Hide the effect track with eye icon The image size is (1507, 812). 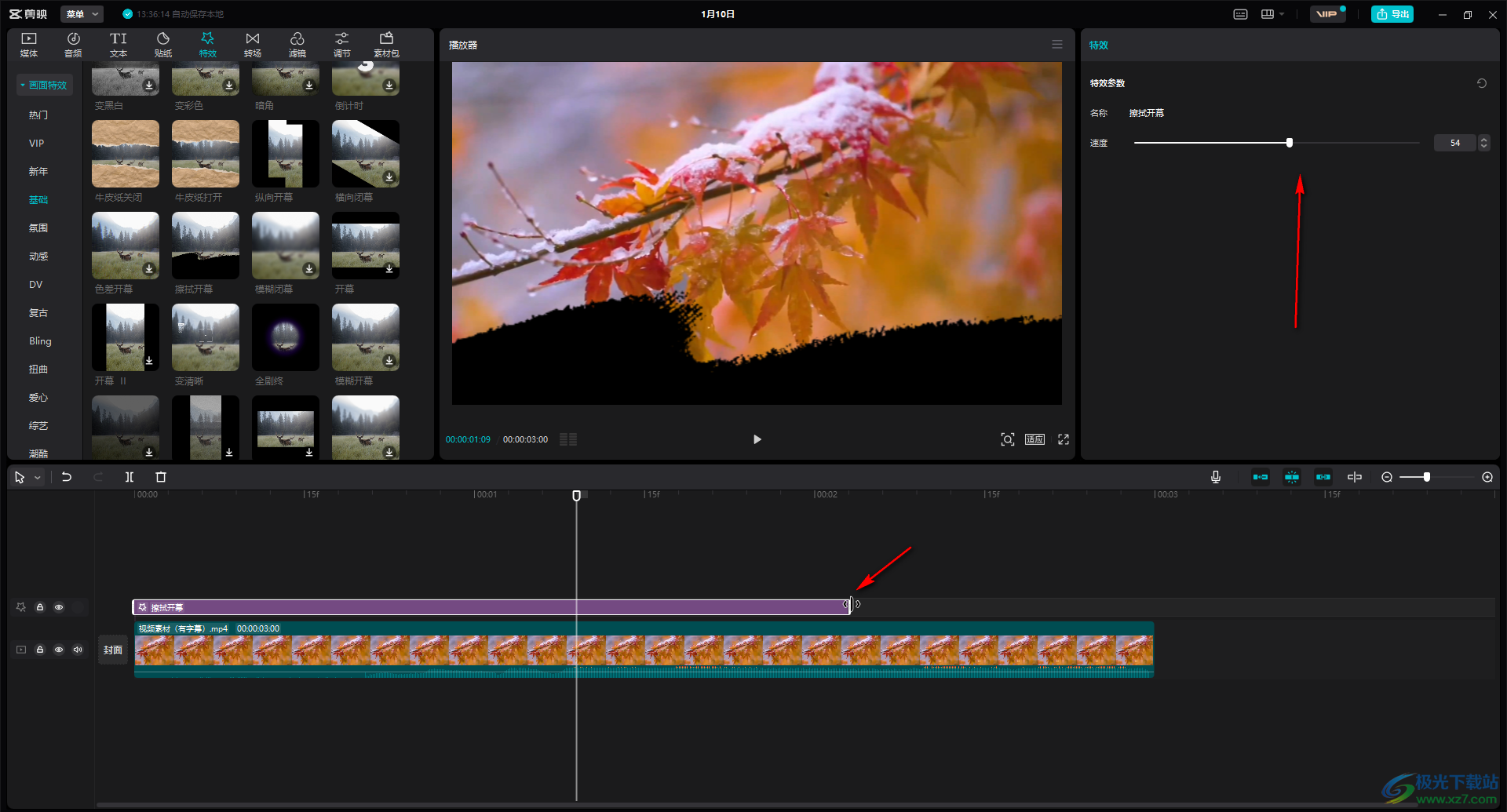pyautogui.click(x=59, y=607)
